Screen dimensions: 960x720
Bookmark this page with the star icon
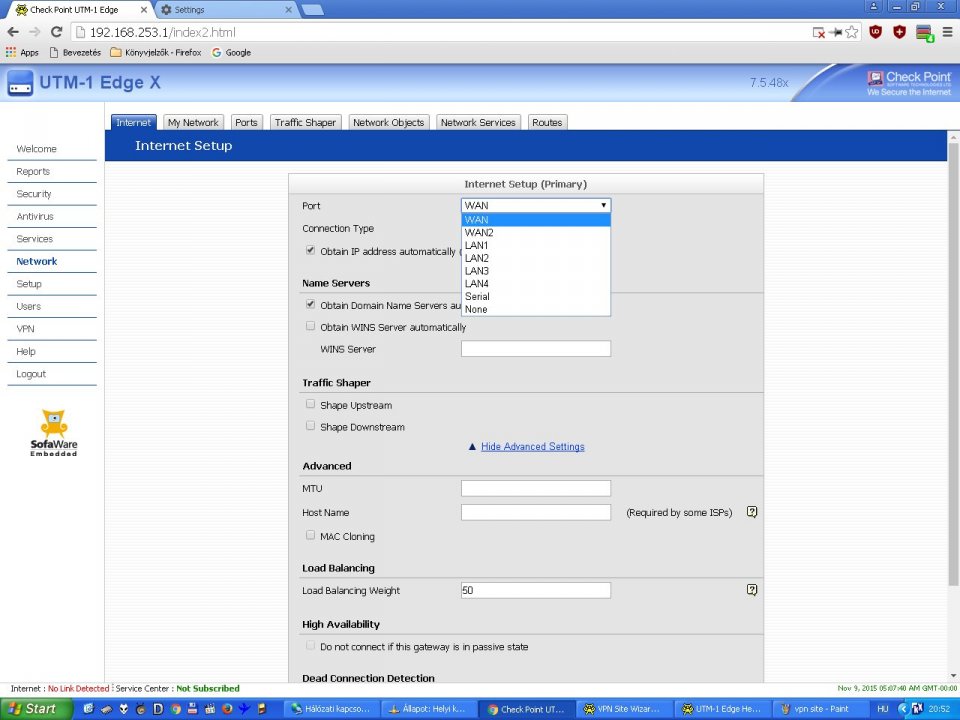click(x=852, y=32)
